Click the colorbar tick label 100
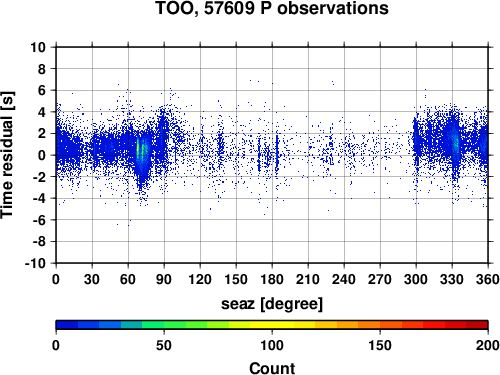The image size is (500, 375). (272, 345)
